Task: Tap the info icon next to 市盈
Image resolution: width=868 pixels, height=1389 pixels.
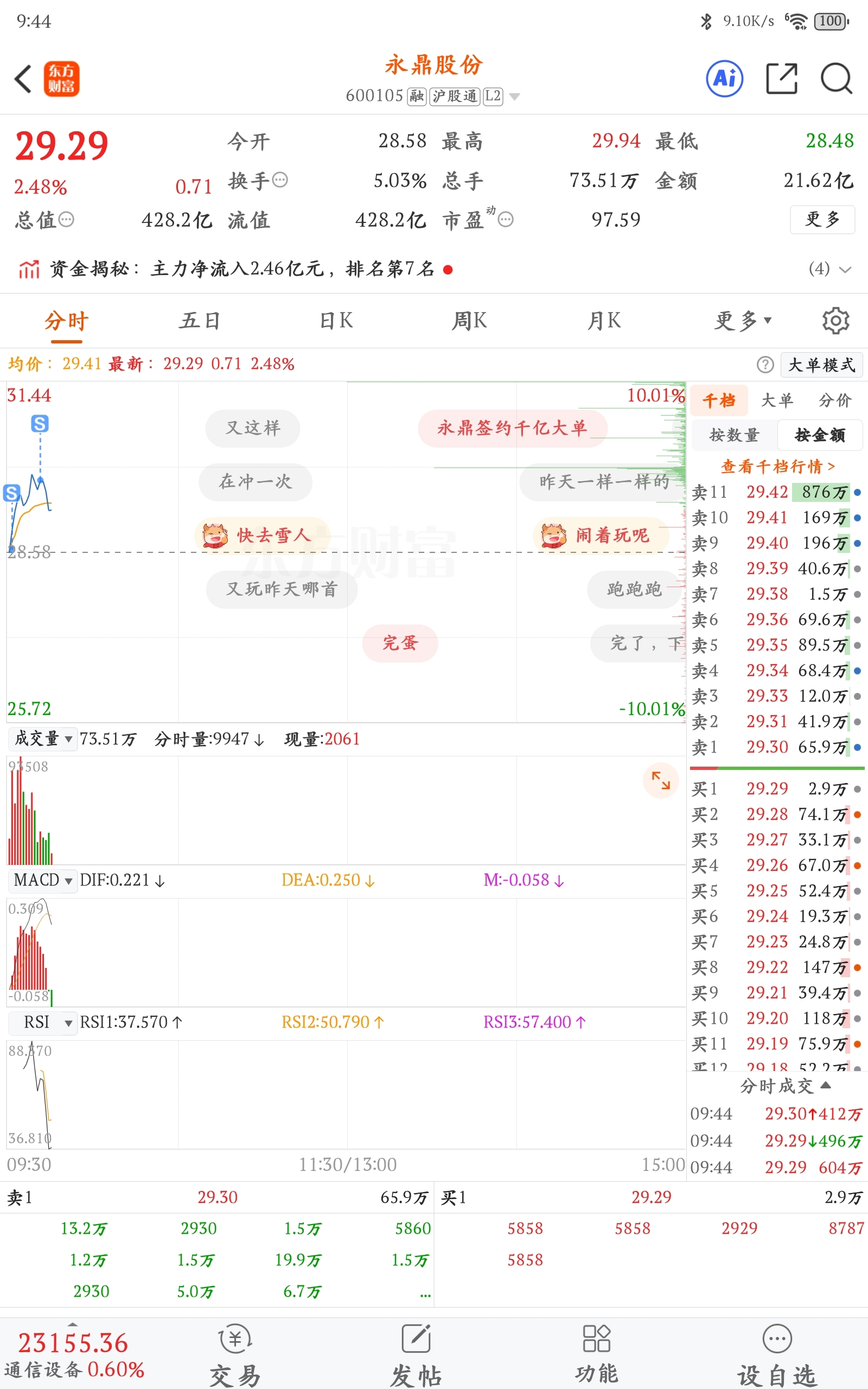Action: (506, 219)
